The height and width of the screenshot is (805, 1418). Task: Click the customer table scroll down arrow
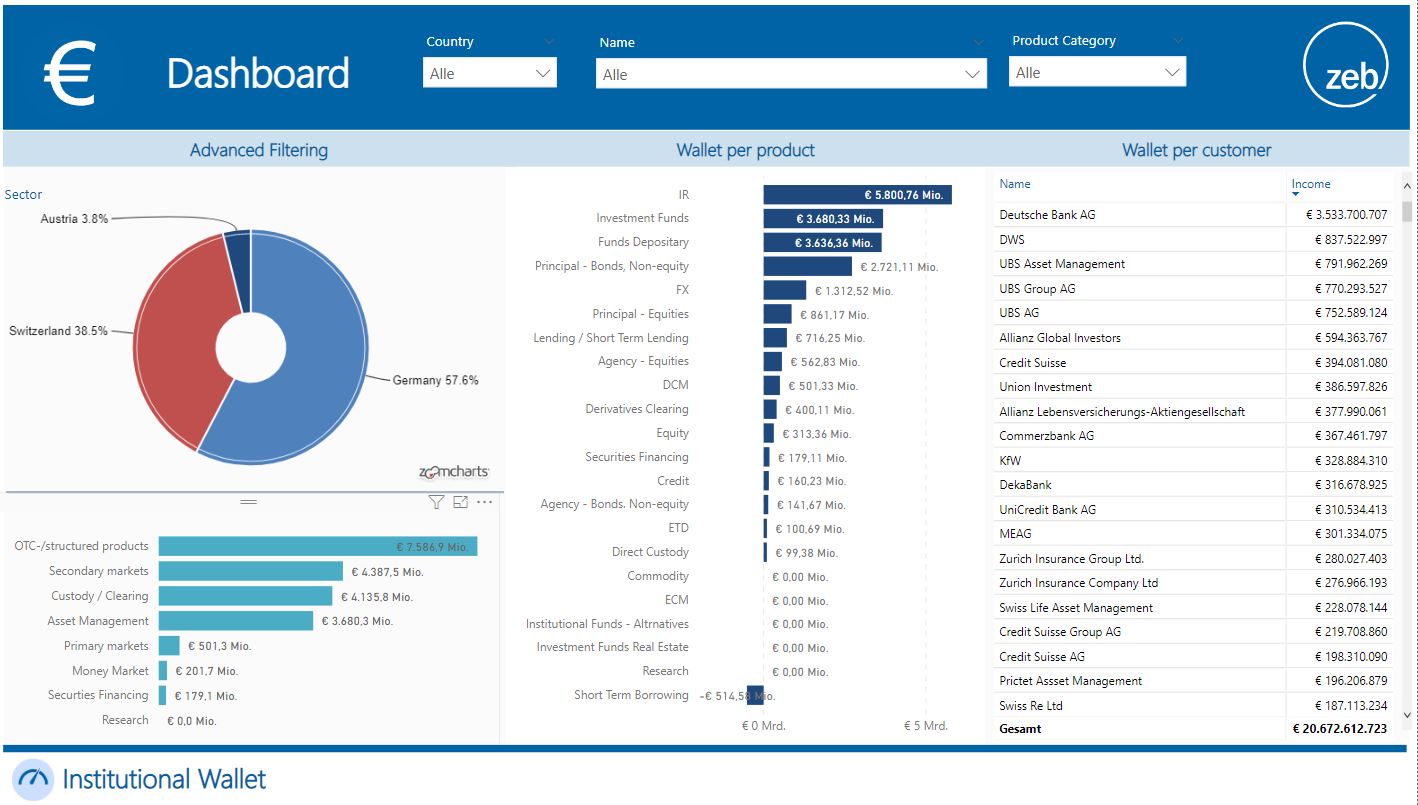pyautogui.click(x=1407, y=715)
